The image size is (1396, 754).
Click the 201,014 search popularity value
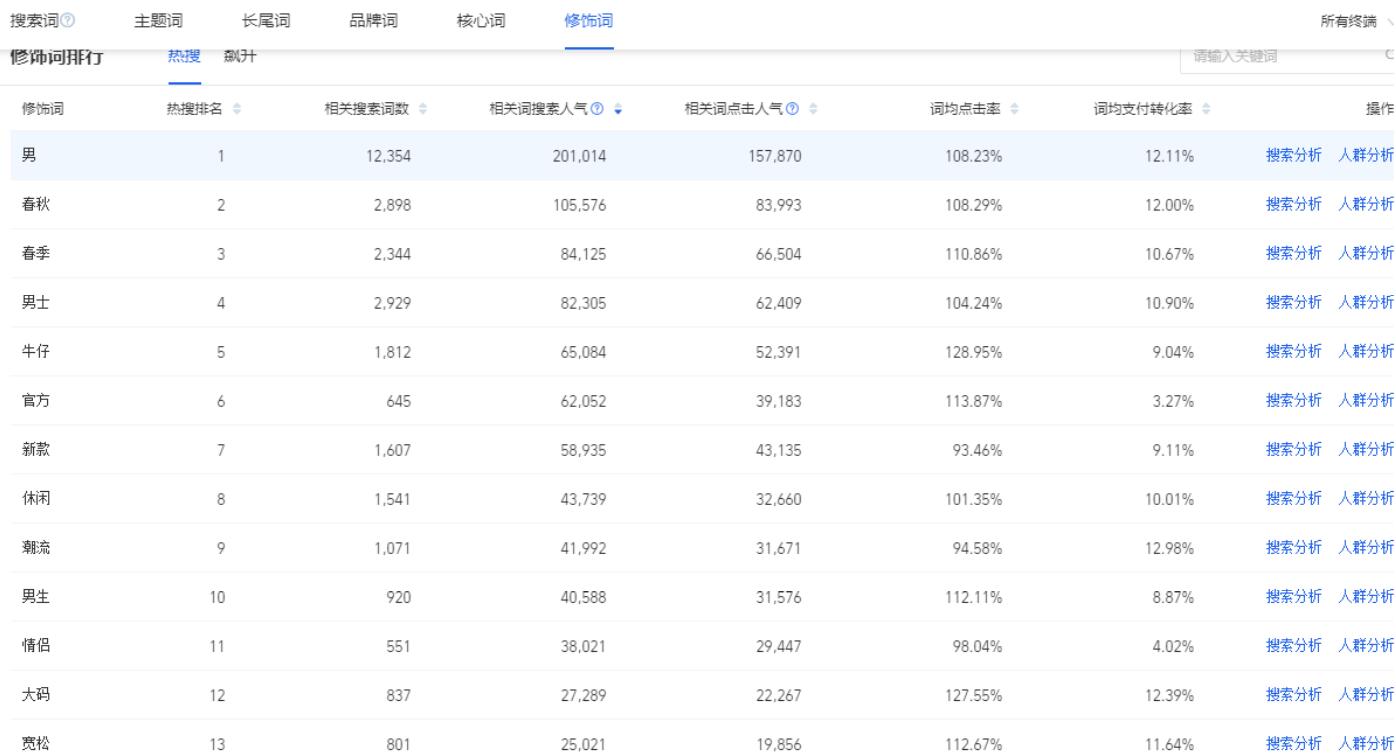tap(579, 155)
